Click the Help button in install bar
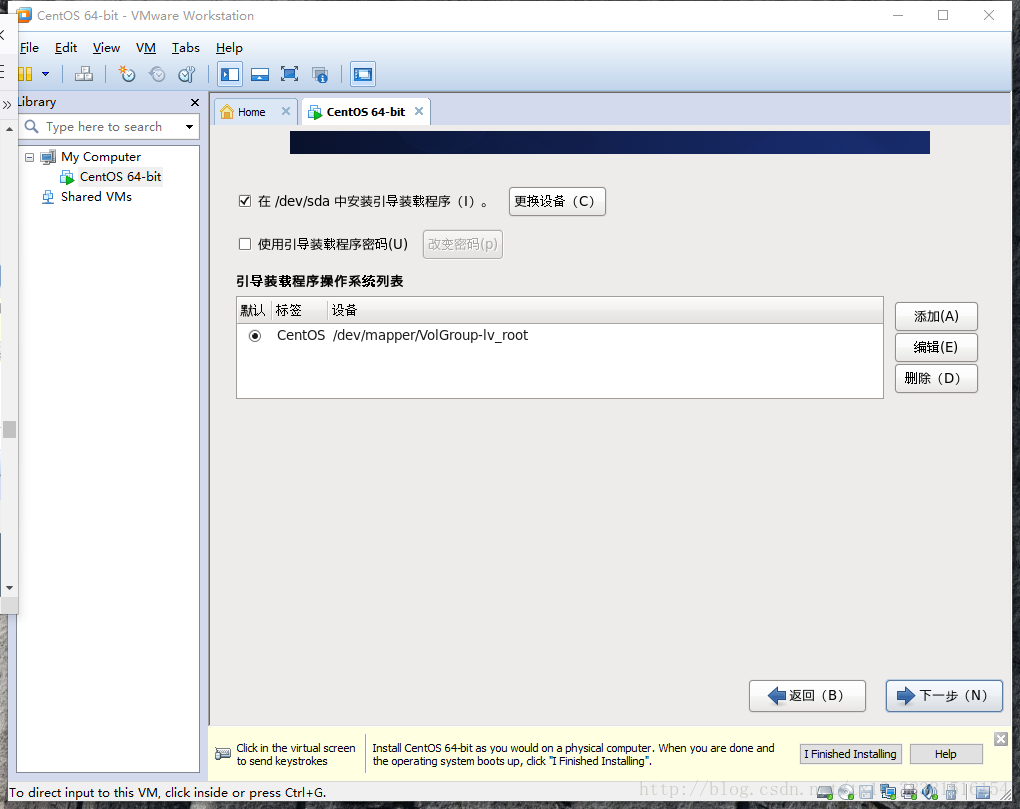 [x=946, y=754]
